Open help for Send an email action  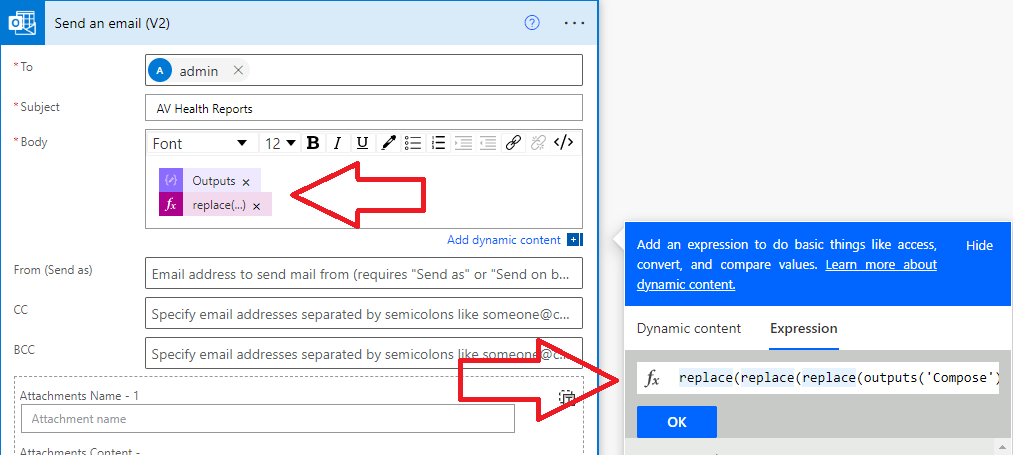(532, 23)
